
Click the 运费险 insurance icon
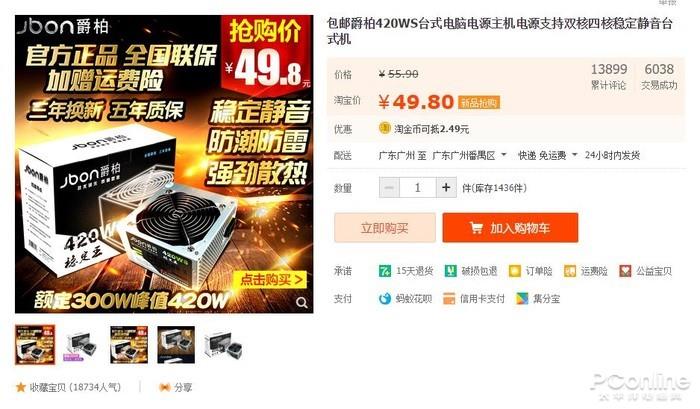[x=570, y=271]
